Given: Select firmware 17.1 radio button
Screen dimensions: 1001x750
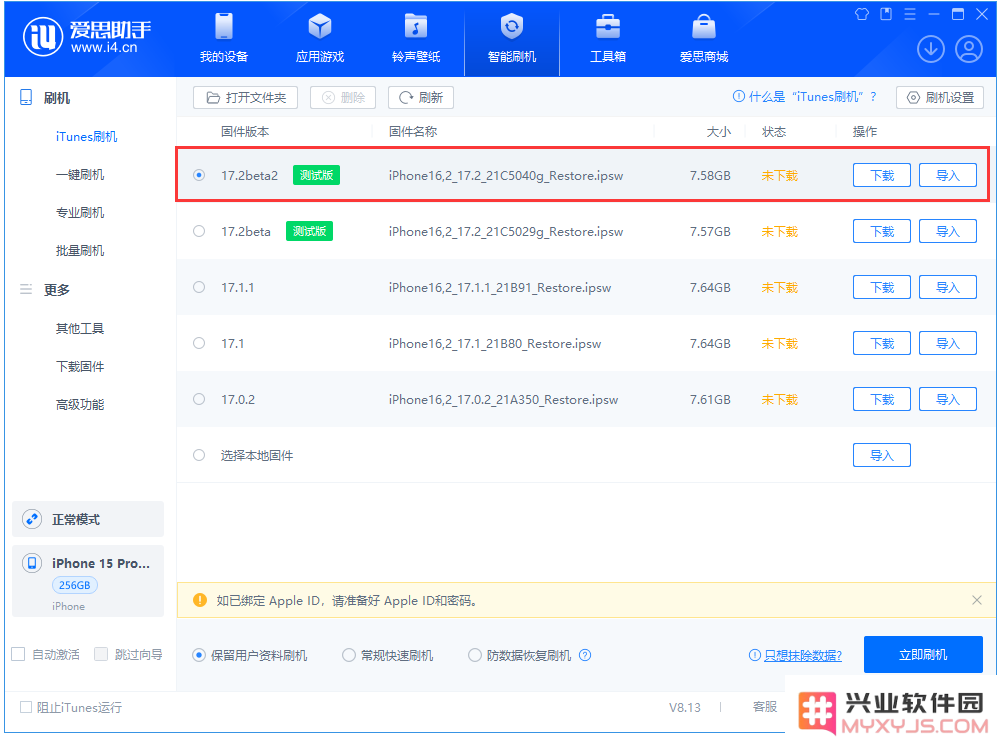Looking at the screenshot, I should pyautogui.click(x=199, y=343).
